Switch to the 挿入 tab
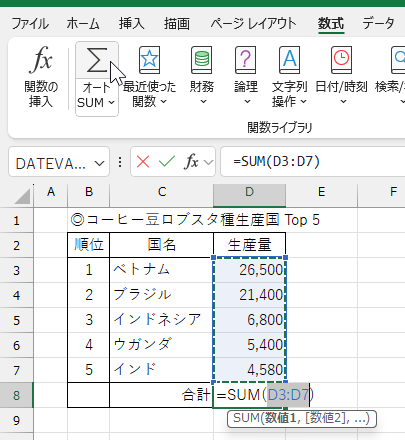The height and width of the screenshot is (440, 405). 132,24
